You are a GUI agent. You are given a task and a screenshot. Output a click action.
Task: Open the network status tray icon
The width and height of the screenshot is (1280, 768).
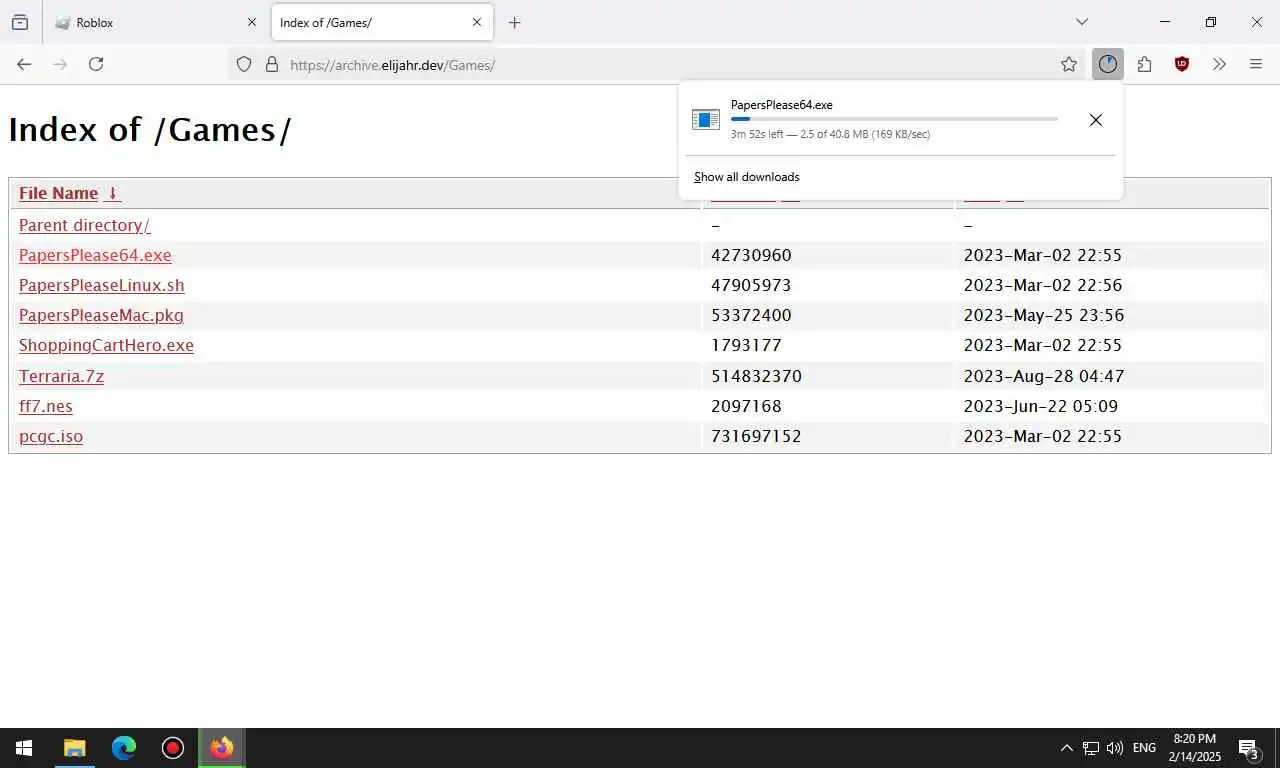(1091, 748)
